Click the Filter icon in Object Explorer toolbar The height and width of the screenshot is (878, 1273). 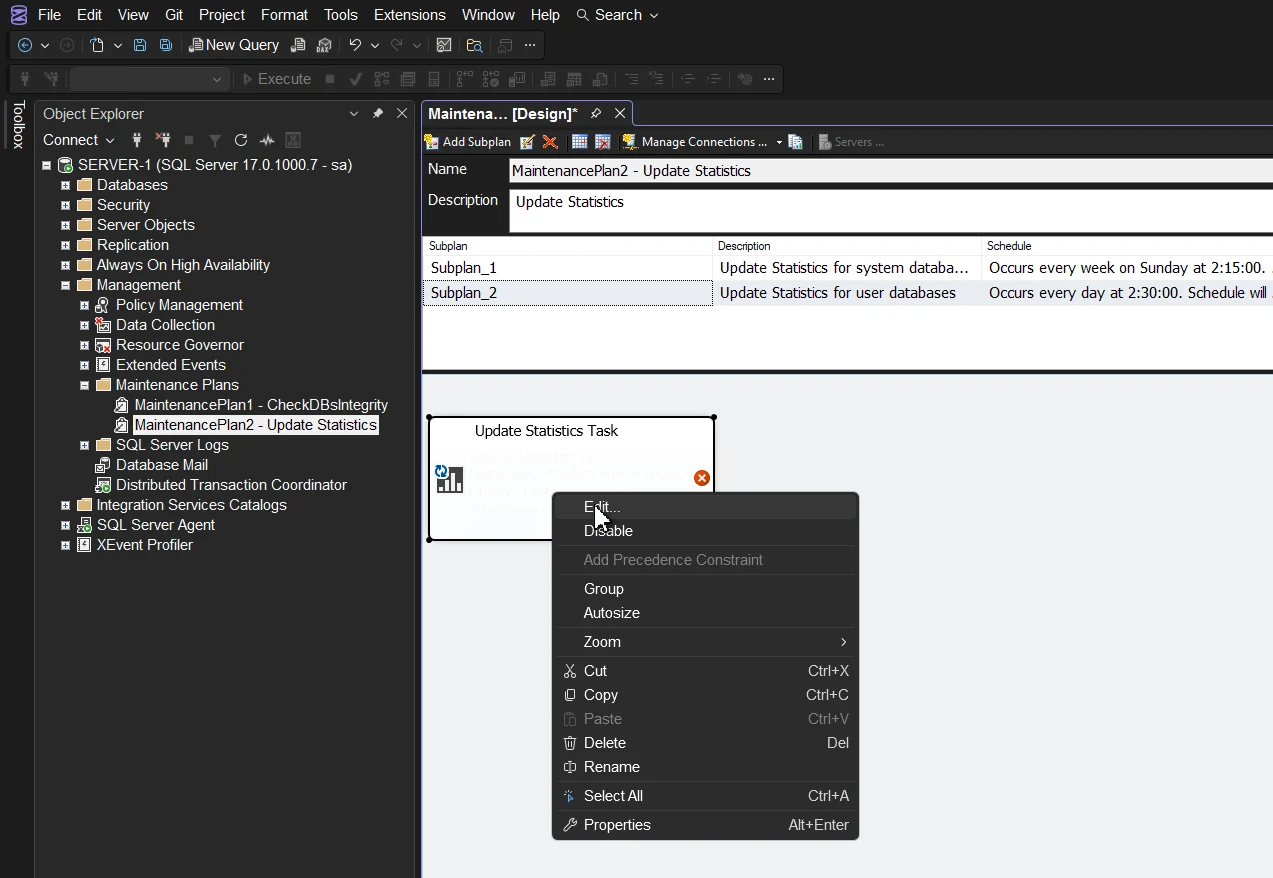pyautogui.click(x=216, y=140)
